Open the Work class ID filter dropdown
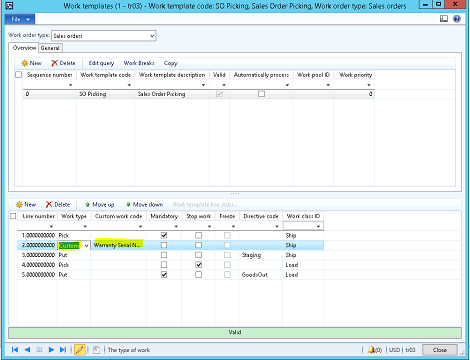470x360 pixels. coord(318,226)
